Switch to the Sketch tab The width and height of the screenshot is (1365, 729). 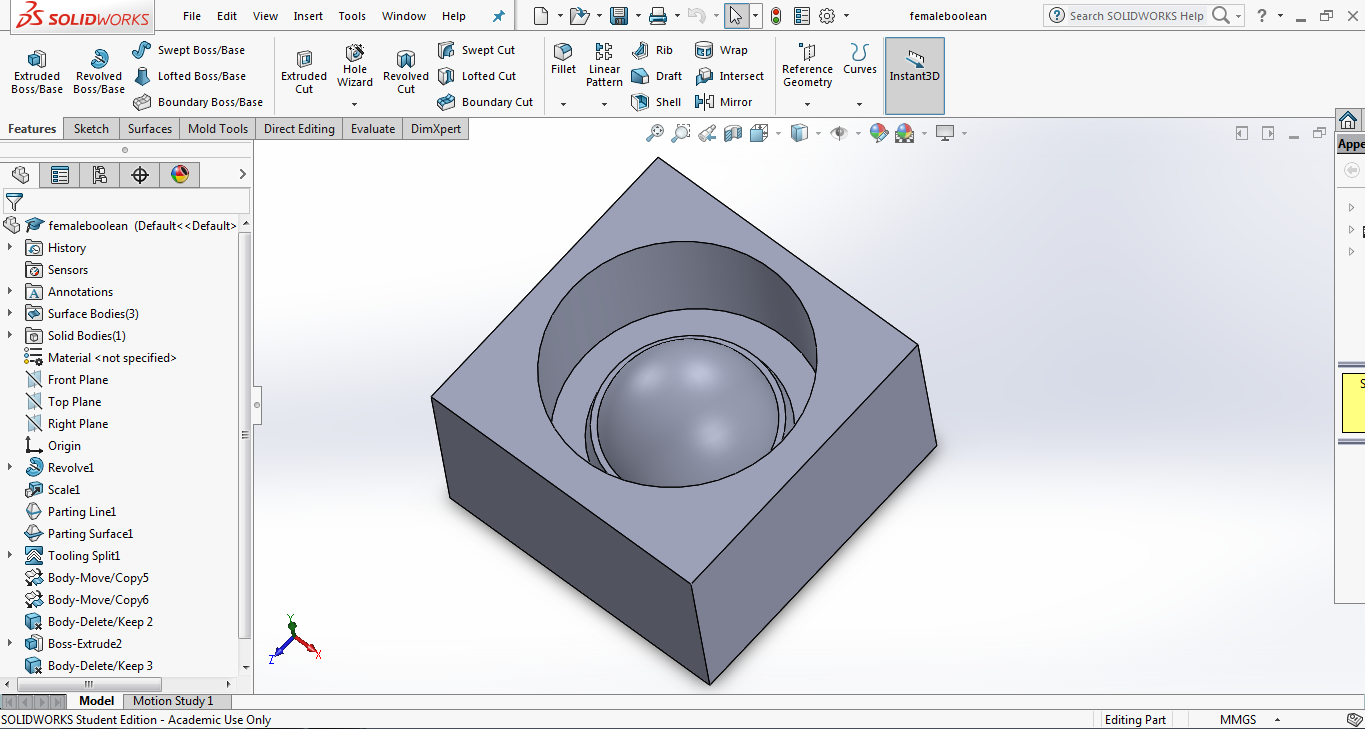(x=91, y=129)
